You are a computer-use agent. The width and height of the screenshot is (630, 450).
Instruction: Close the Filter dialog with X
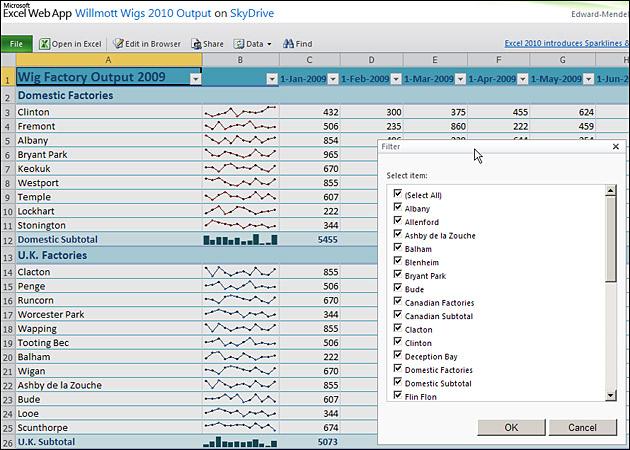point(616,147)
